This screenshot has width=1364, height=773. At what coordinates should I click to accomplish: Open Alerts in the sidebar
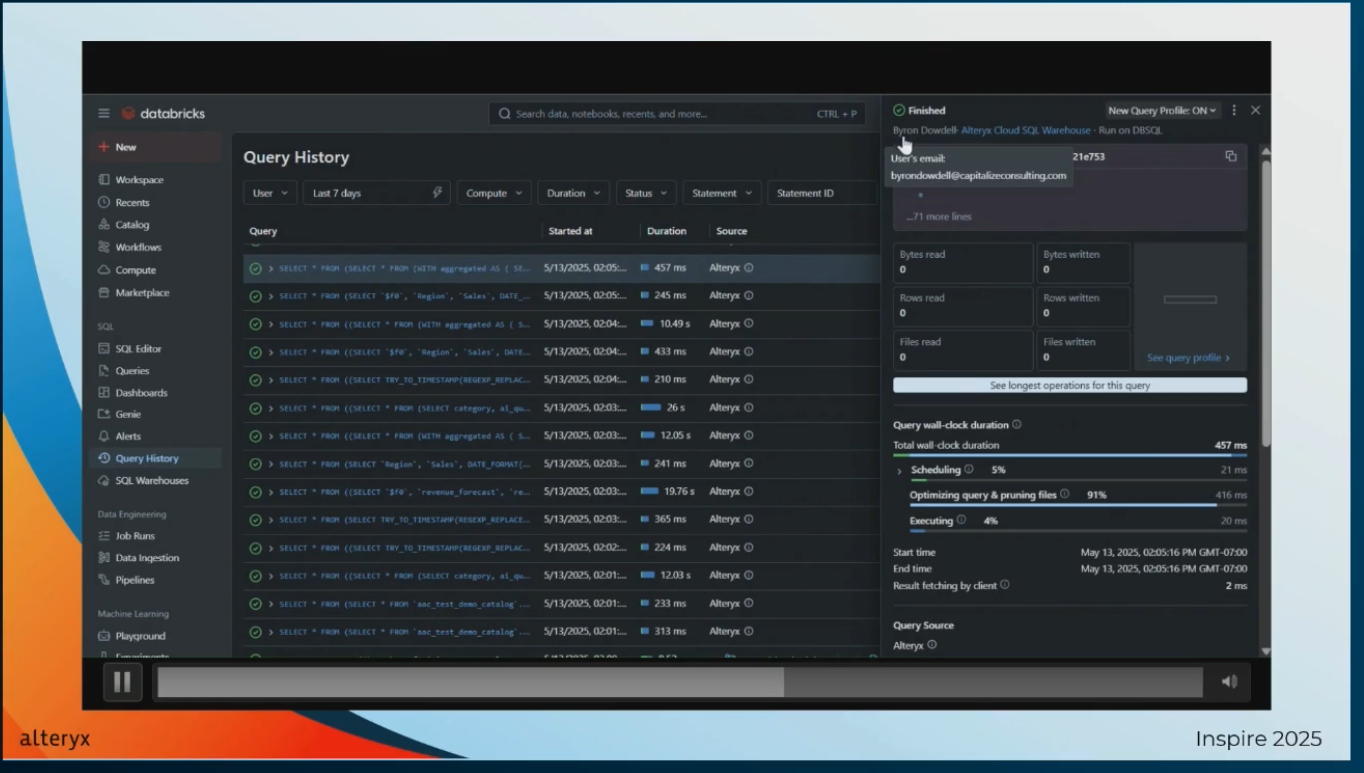coord(128,436)
